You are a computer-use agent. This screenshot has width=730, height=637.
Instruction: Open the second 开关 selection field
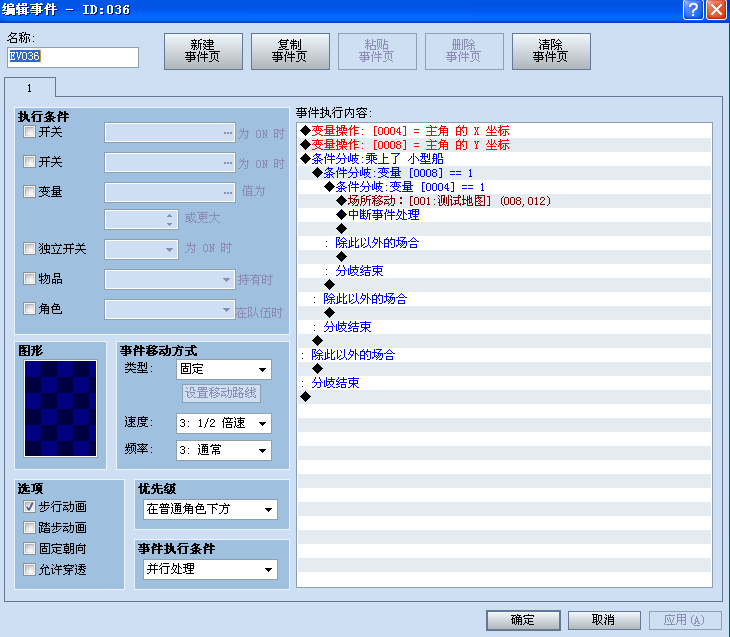pyautogui.click(x=170, y=163)
